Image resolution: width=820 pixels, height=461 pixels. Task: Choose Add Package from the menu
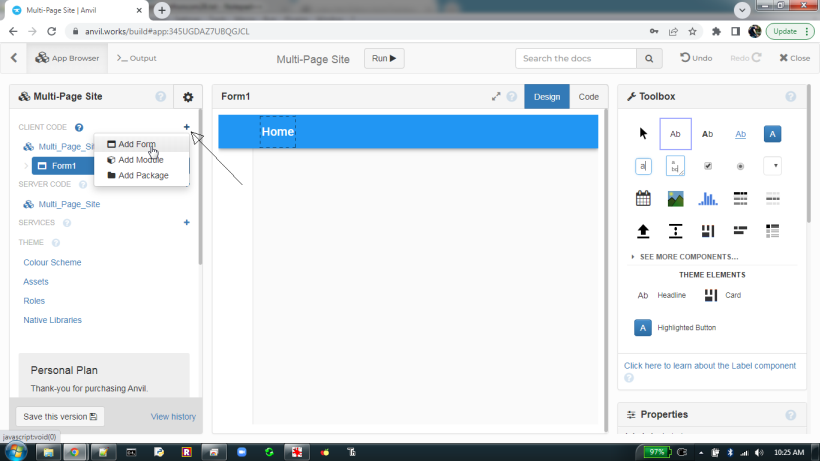click(x=142, y=176)
